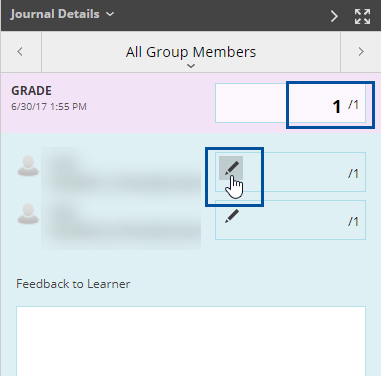Screen dimensions: 381x376
Task: Click the group grade input showing 1
Action: [x=290, y=103]
